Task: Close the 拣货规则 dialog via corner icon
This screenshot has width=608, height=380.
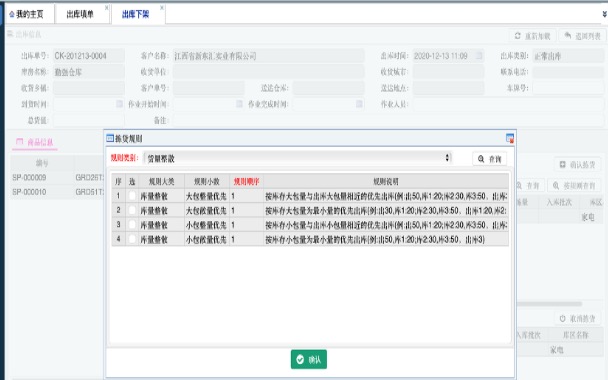Action: 510,138
